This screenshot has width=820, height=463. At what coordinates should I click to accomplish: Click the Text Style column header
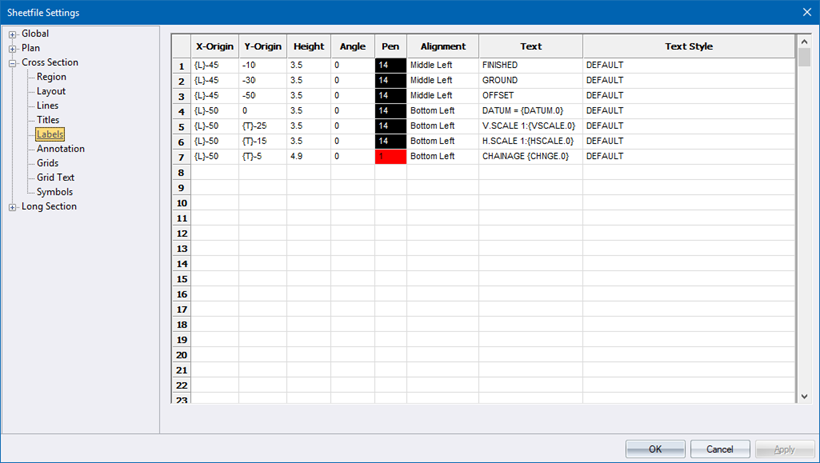(x=688, y=47)
